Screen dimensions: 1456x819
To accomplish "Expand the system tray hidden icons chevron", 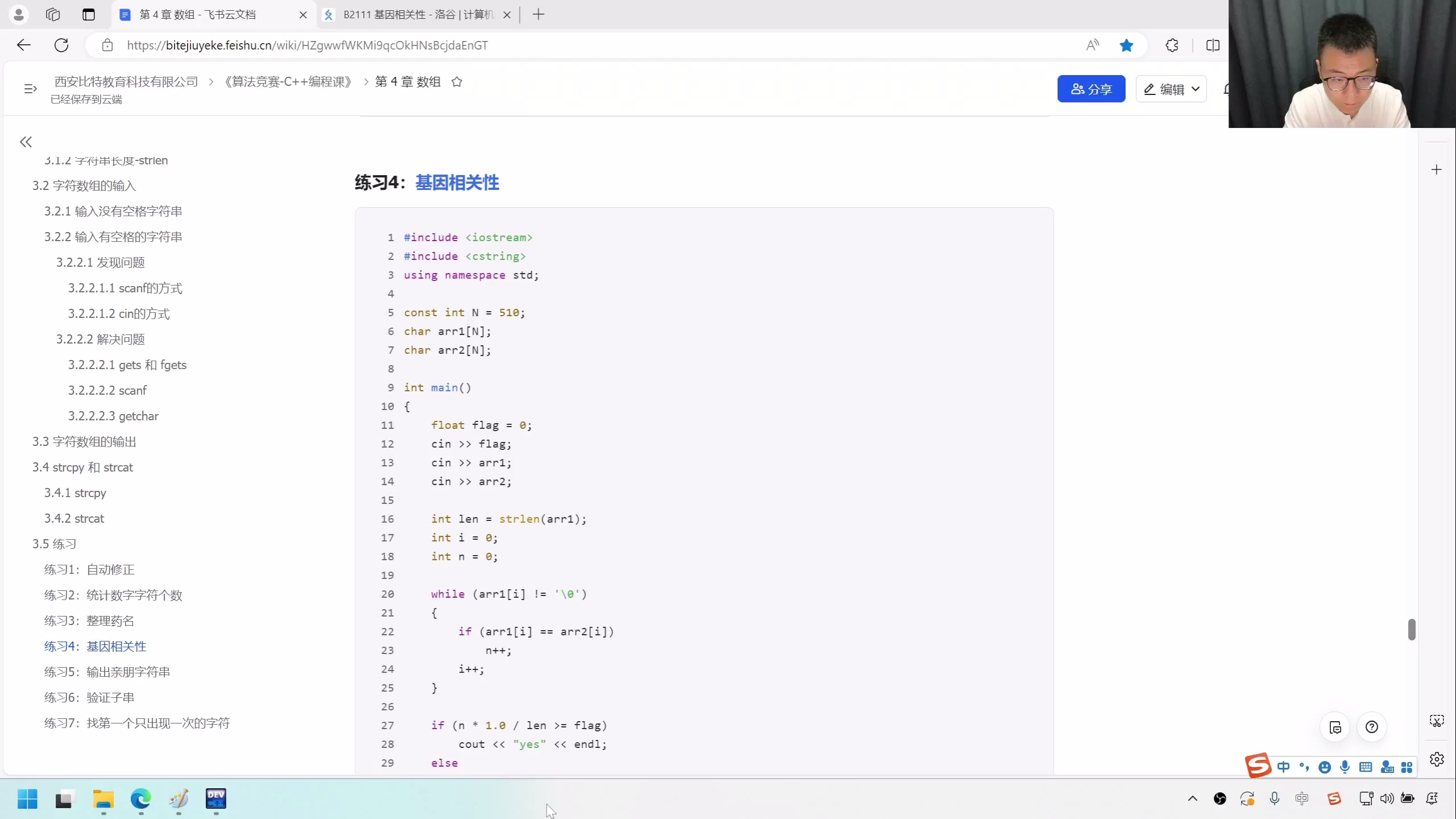I will coord(1193,799).
